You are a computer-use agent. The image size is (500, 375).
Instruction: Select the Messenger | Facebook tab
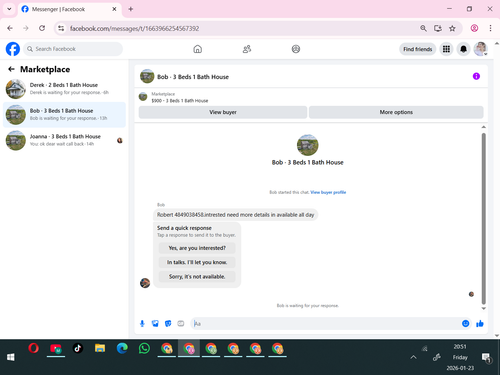pyautogui.click(x=69, y=9)
